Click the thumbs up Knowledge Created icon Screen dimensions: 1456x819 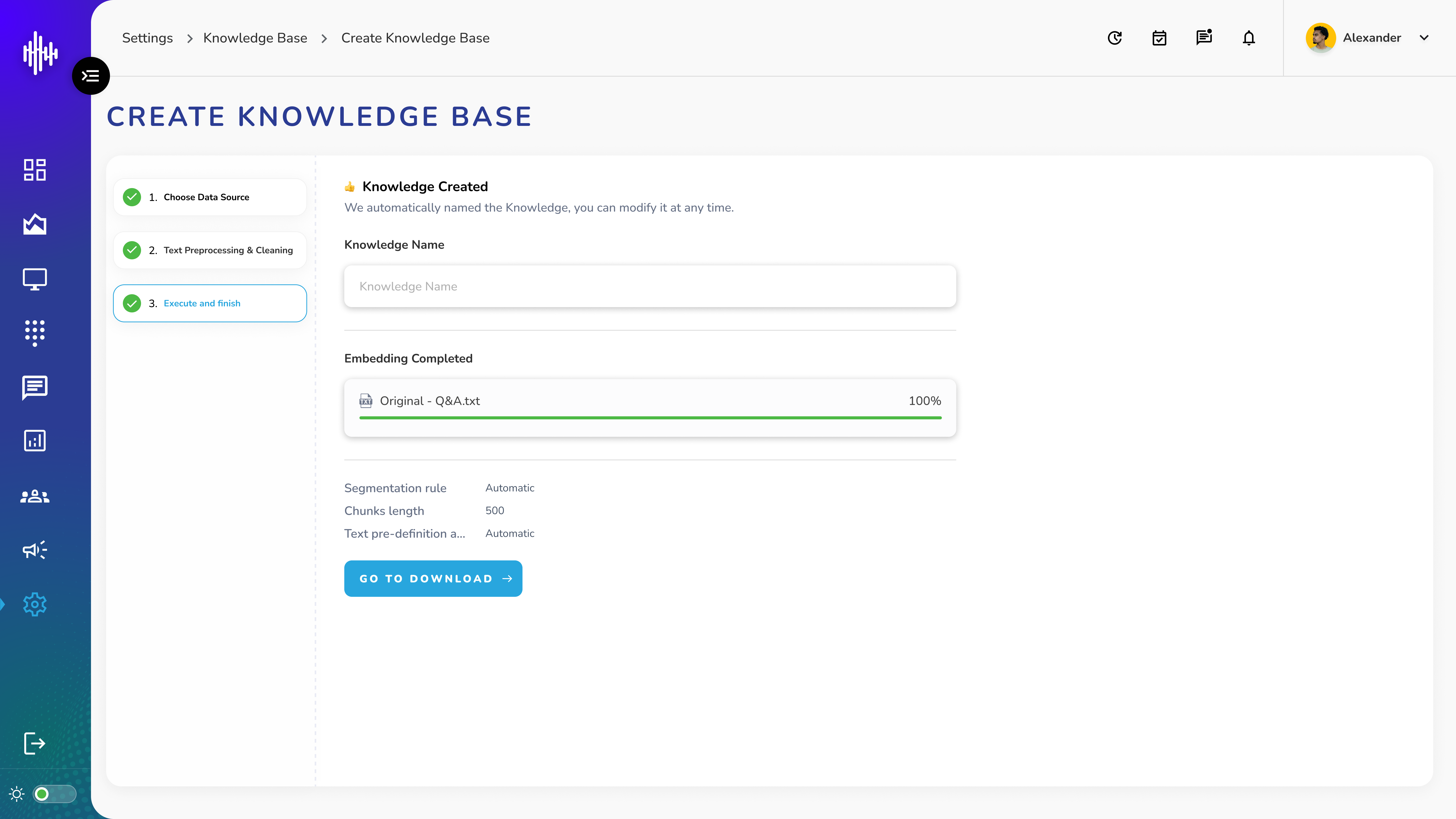pos(350,187)
